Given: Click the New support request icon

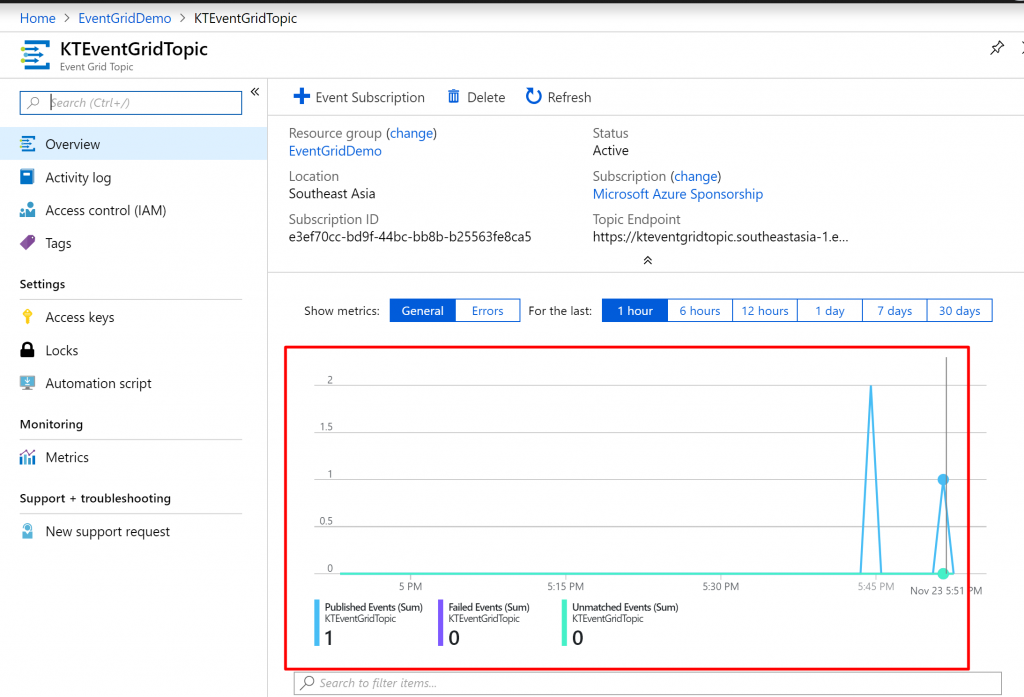Looking at the screenshot, I should (27, 531).
